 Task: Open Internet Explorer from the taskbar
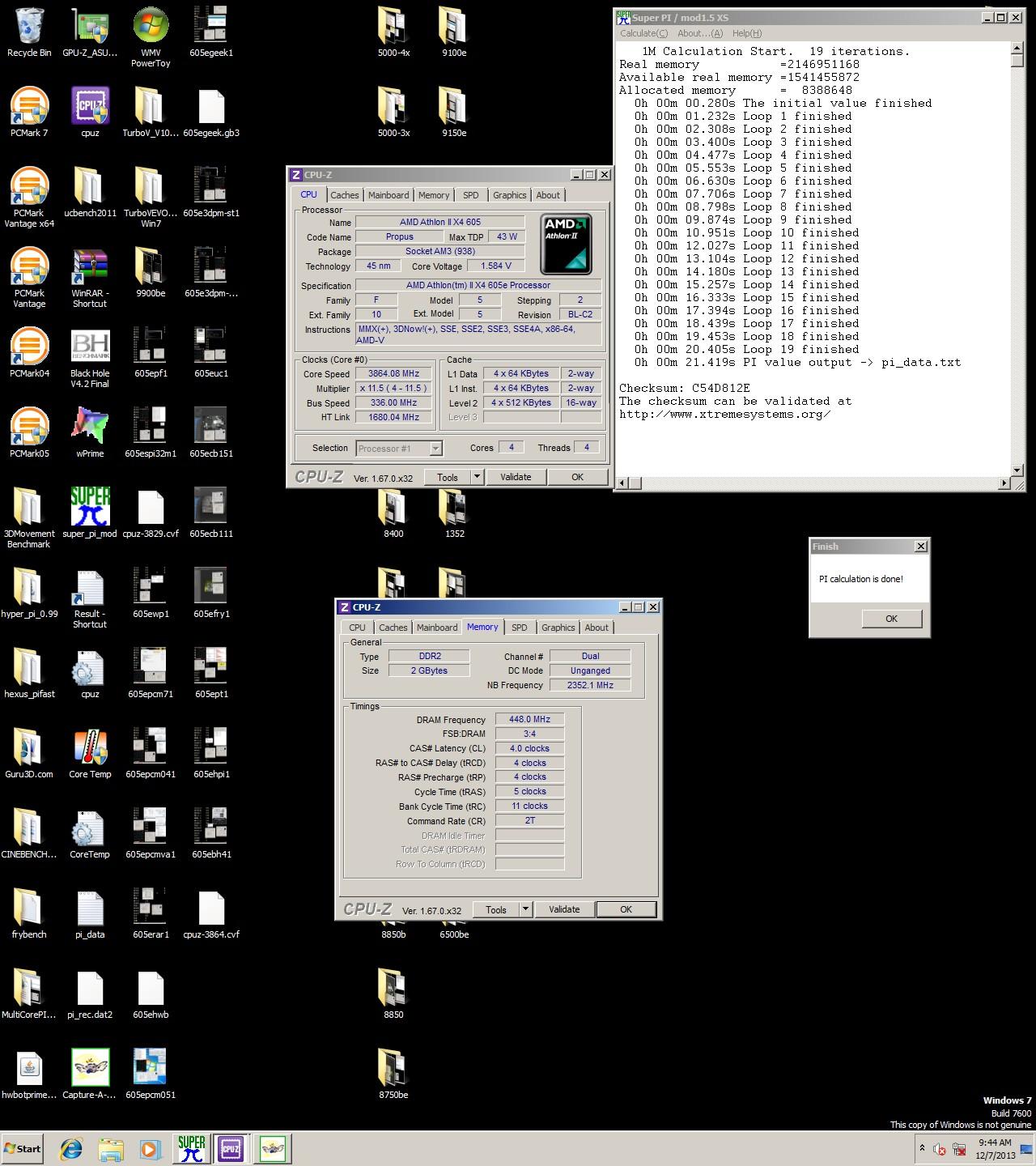point(72,1148)
